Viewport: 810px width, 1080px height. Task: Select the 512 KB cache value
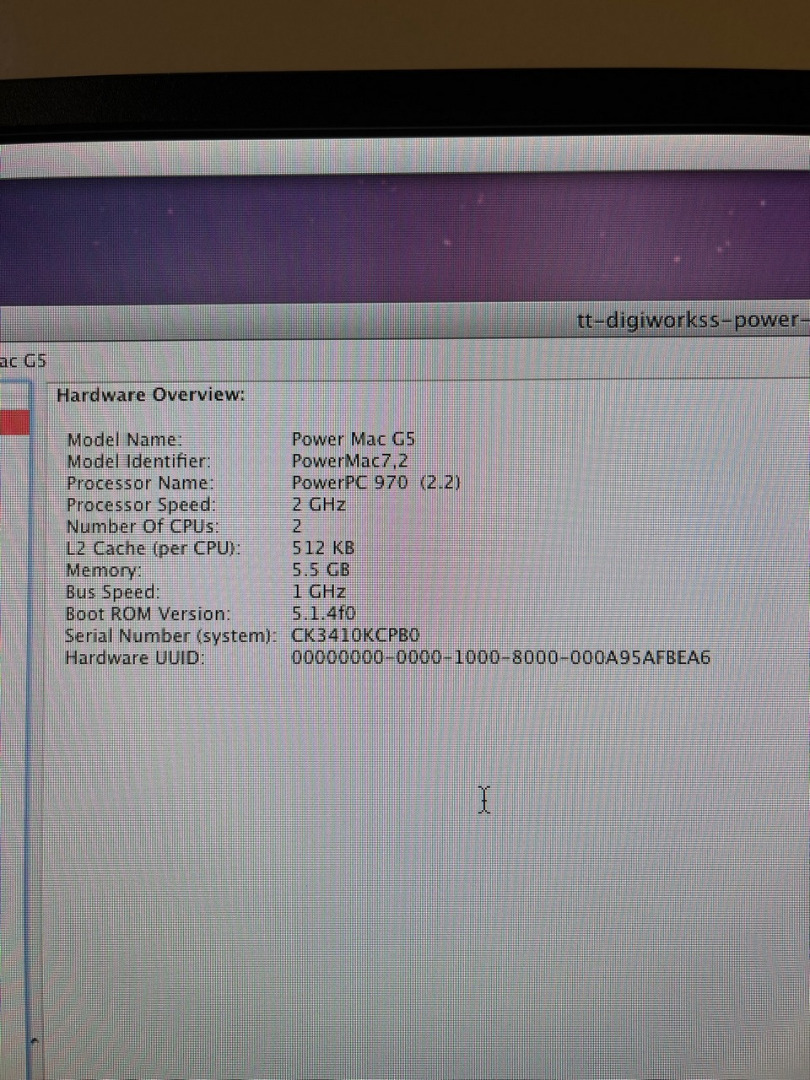click(x=323, y=548)
